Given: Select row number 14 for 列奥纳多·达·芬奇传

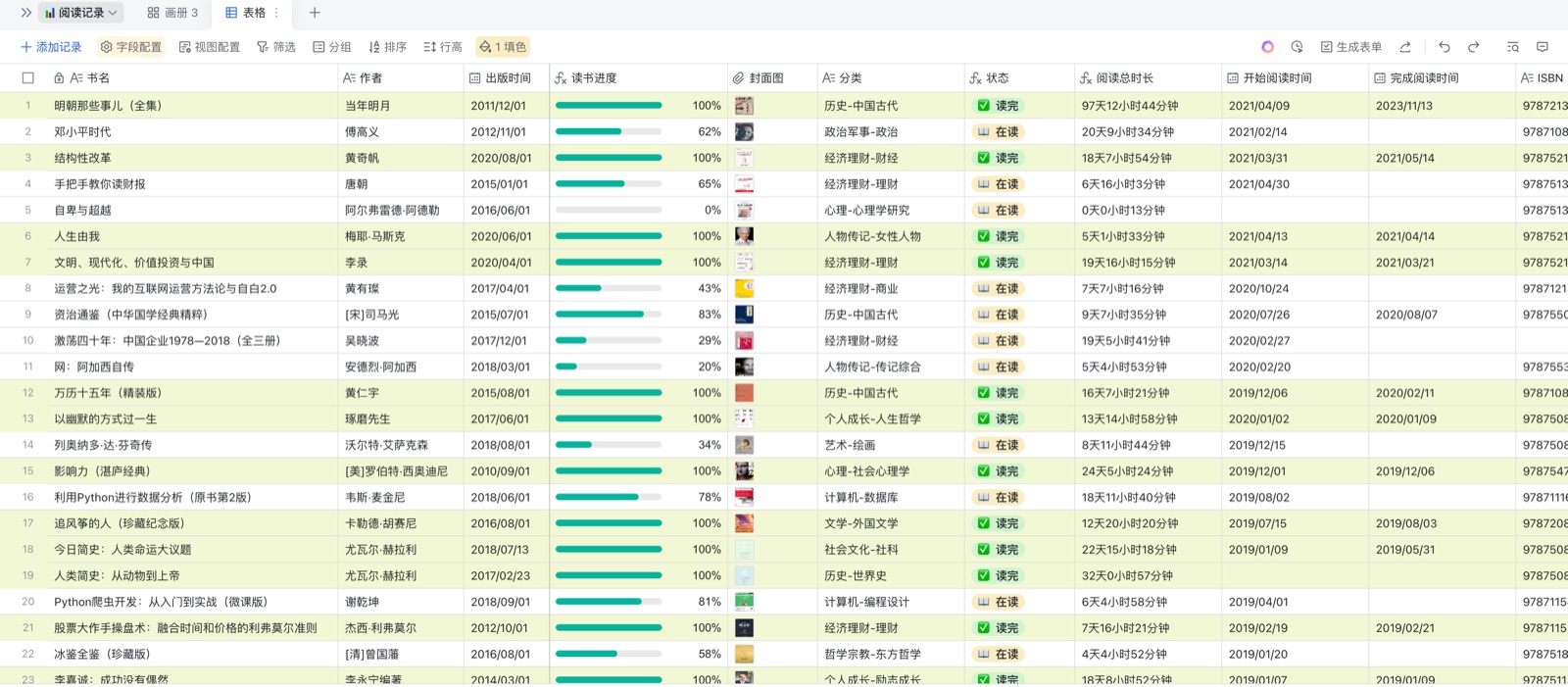Looking at the screenshot, I should point(27,445).
